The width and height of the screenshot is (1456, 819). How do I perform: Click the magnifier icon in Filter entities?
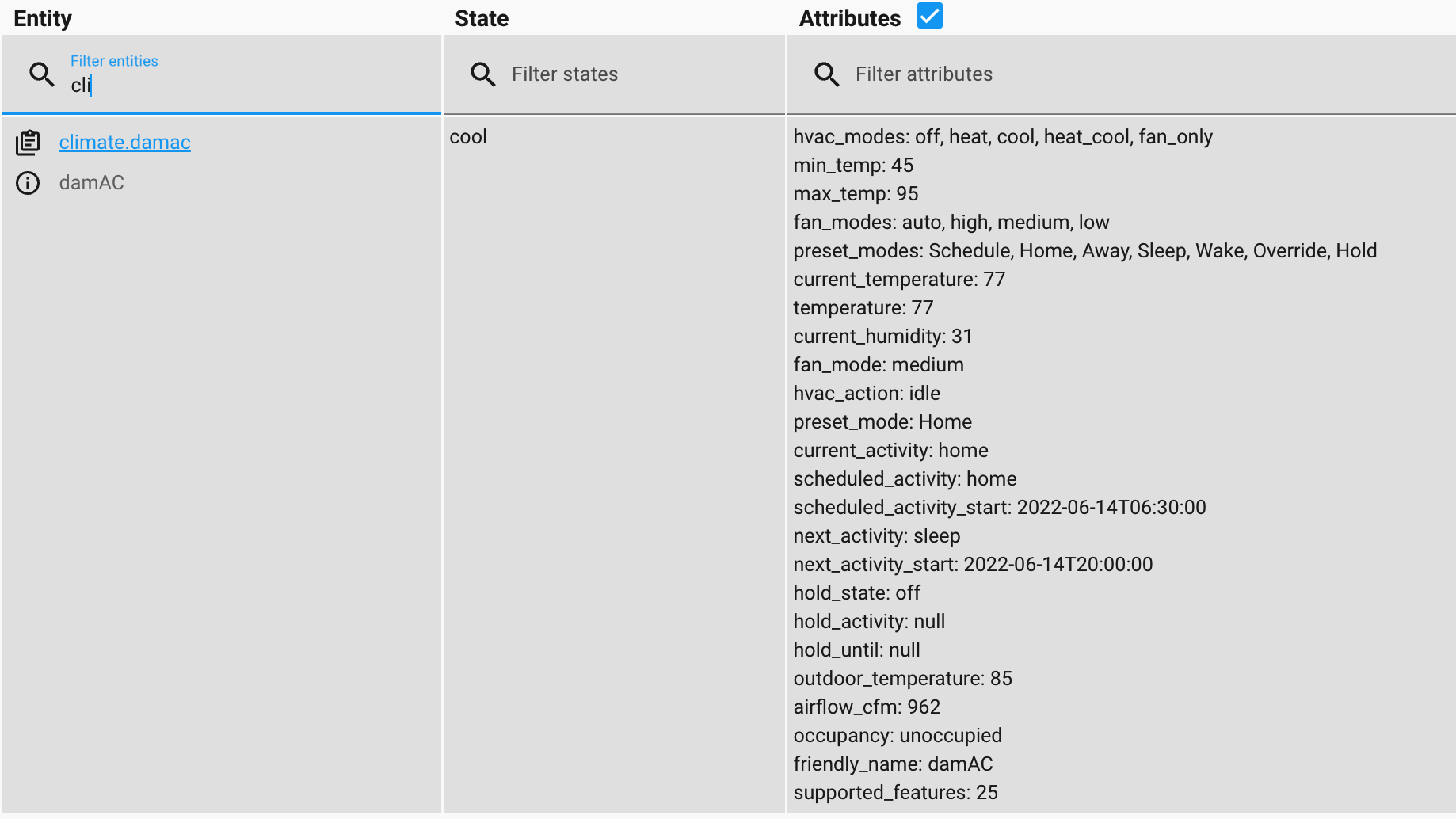(x=42, y=74)
